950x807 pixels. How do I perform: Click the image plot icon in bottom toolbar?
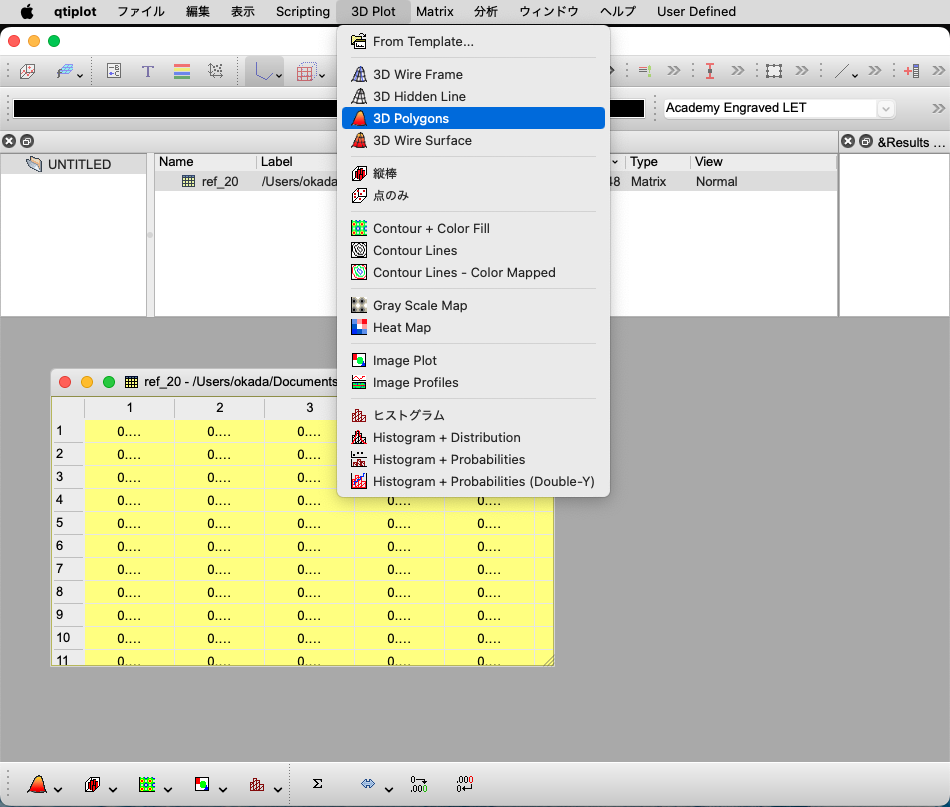(x=202, y=785)
